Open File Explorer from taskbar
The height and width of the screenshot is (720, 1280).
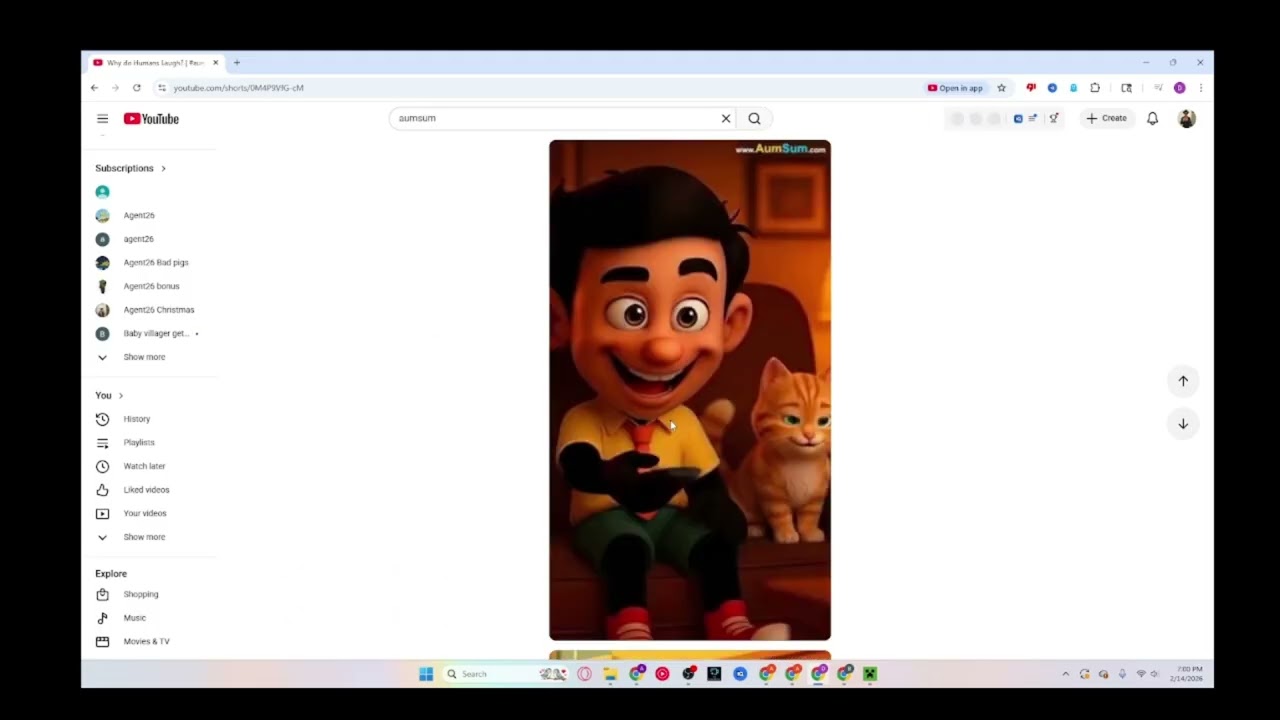(x=610, y=674)
